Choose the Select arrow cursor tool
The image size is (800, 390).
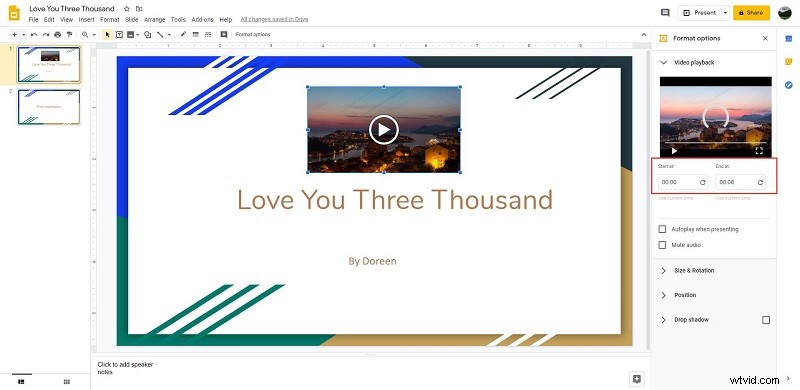pos(107,35)
